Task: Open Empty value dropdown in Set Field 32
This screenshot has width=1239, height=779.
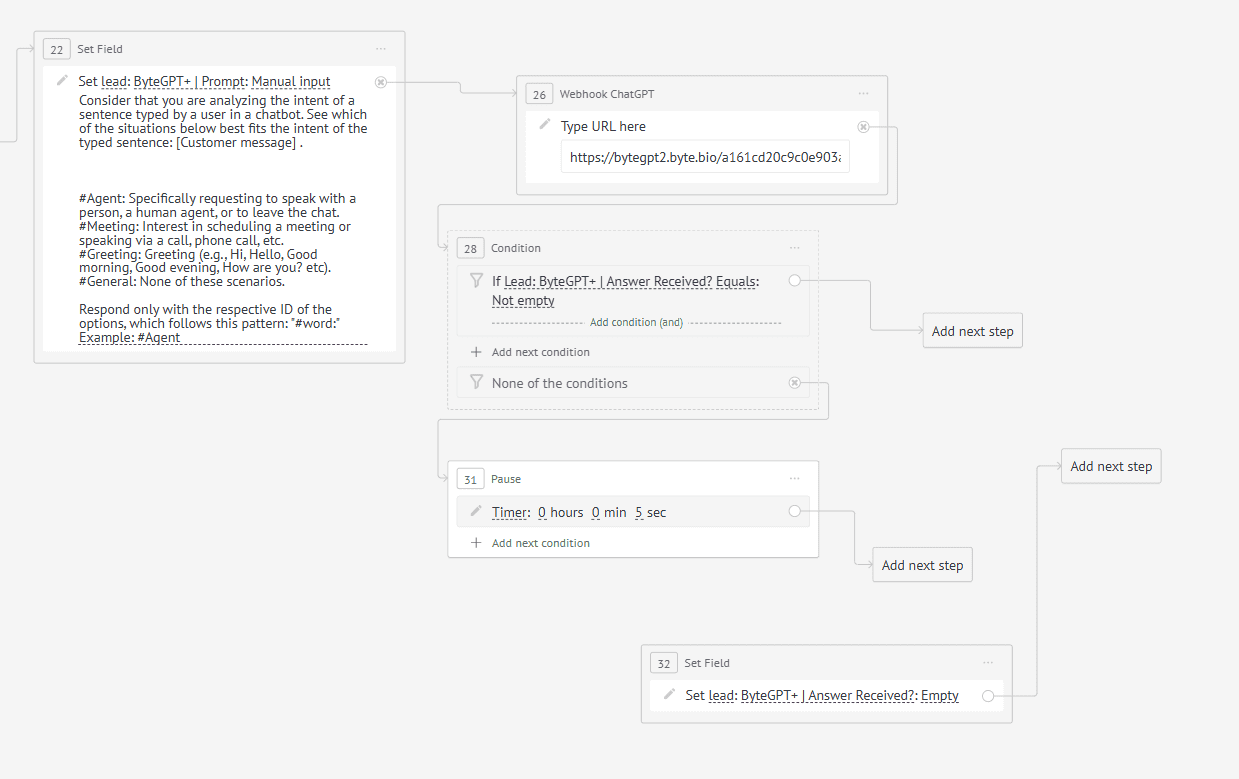Action: 940,696
